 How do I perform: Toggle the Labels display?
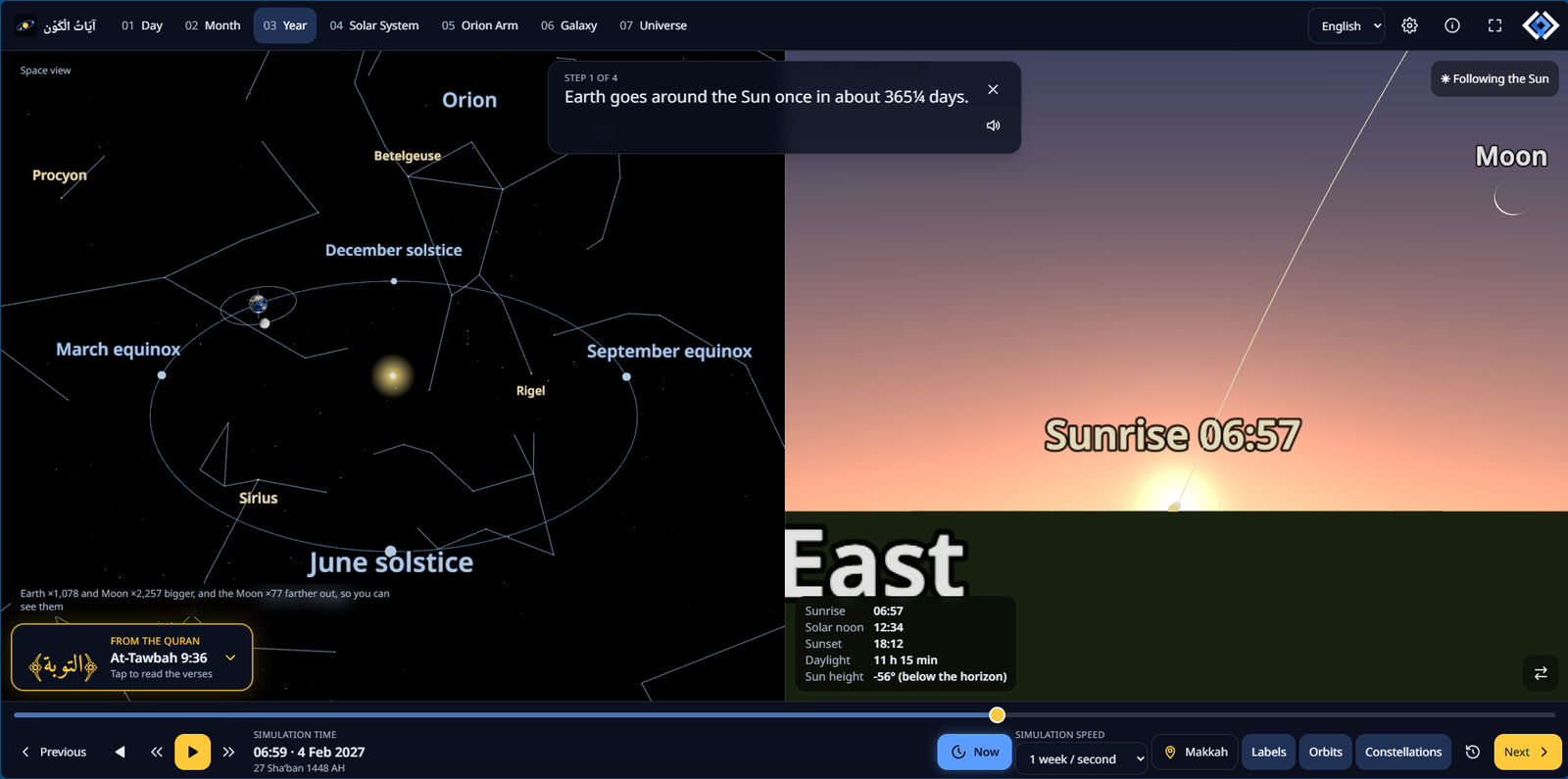pyautogui.click(x=1268, y=752)
